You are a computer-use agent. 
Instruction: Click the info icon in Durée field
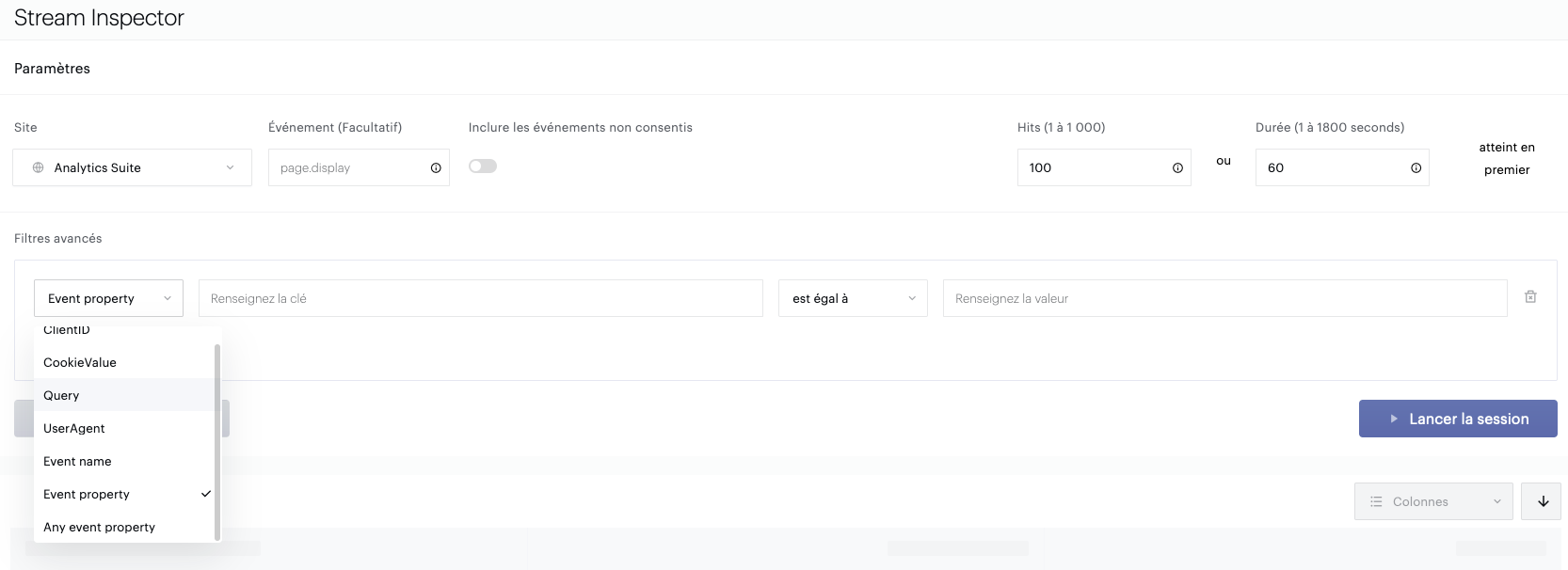point(1416,168)
